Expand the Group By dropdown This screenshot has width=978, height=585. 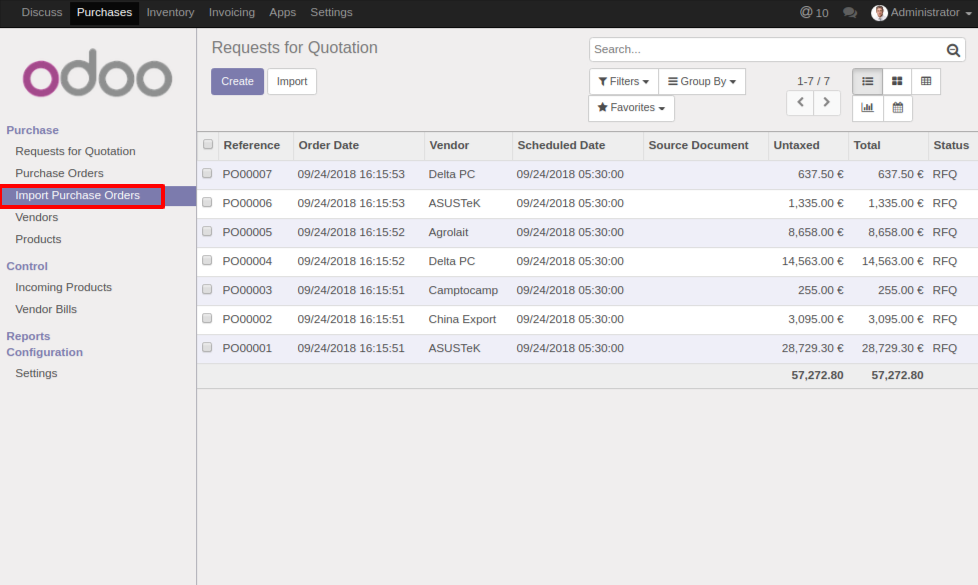pyautogui.click(x=701, y=82)
